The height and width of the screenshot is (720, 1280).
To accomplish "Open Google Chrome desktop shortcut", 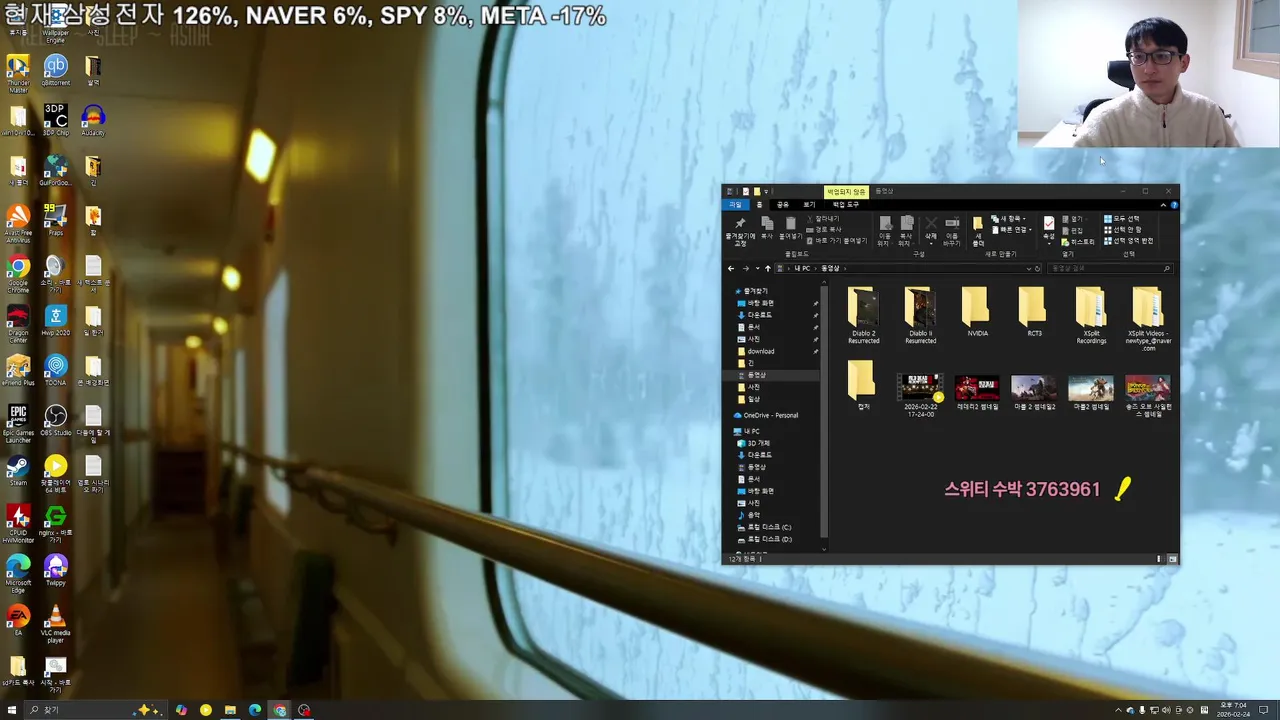I will [18, 272].
